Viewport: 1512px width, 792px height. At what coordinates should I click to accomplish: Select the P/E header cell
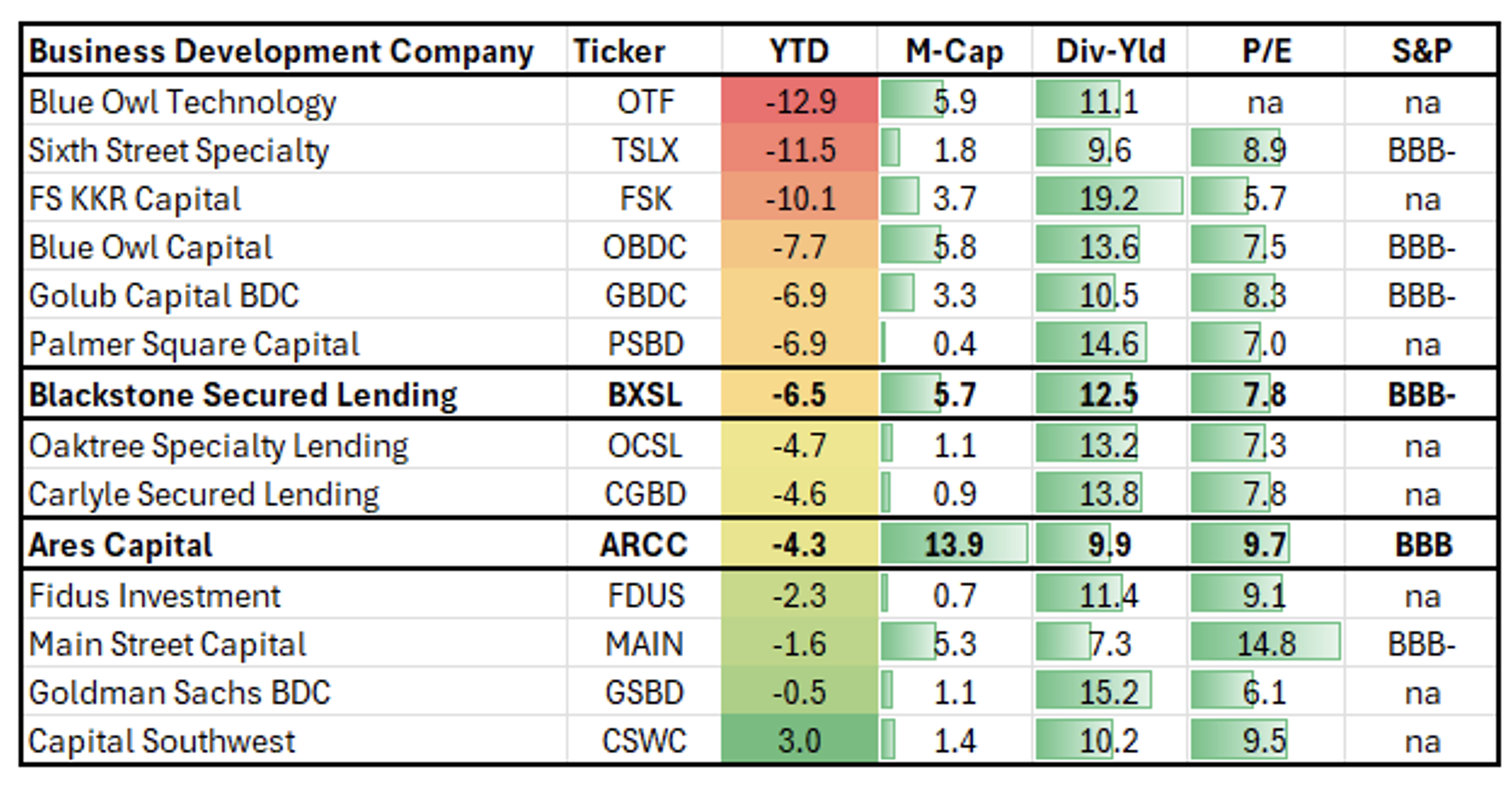pos(1266,52)
